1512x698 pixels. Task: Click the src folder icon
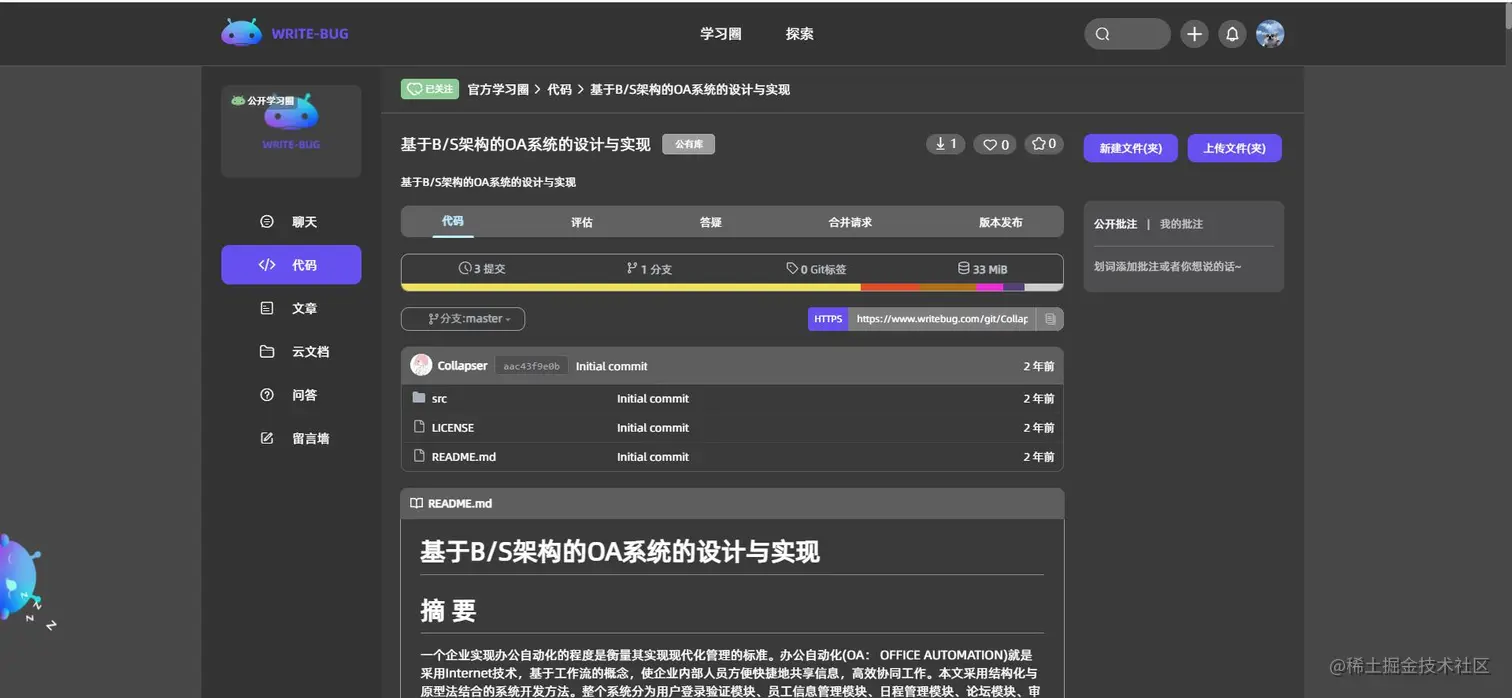(x=419, y=398)
